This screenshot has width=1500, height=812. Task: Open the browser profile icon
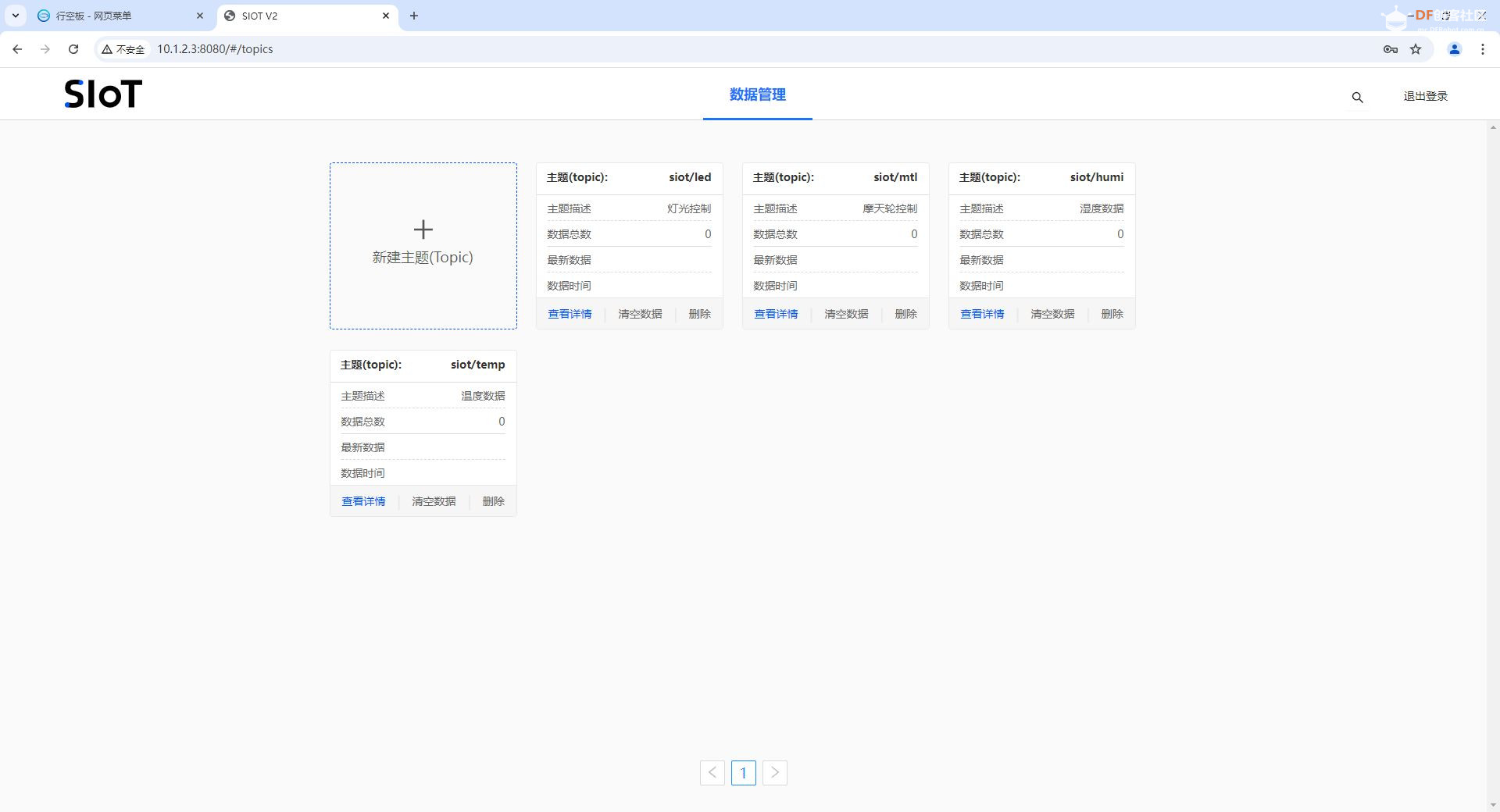(x=1455, y=49)
